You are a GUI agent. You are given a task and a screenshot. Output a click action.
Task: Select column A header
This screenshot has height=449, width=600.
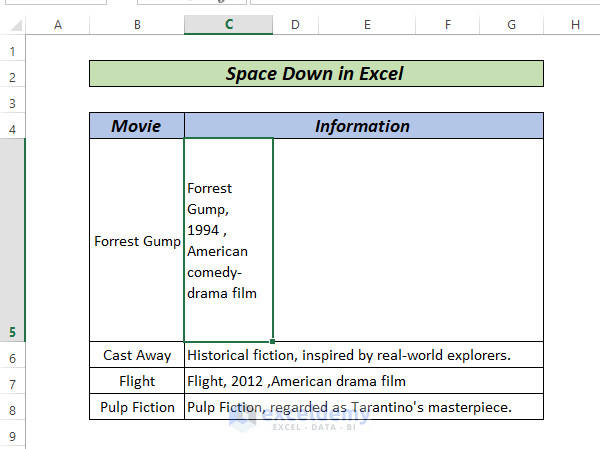57,24
